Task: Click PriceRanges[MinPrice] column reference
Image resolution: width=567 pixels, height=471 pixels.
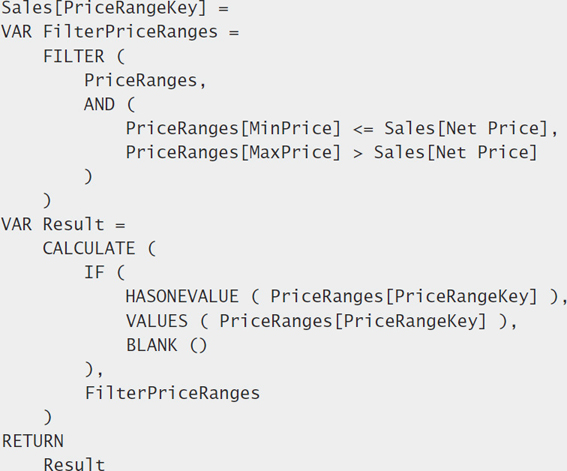Action: tap(233, 128)
